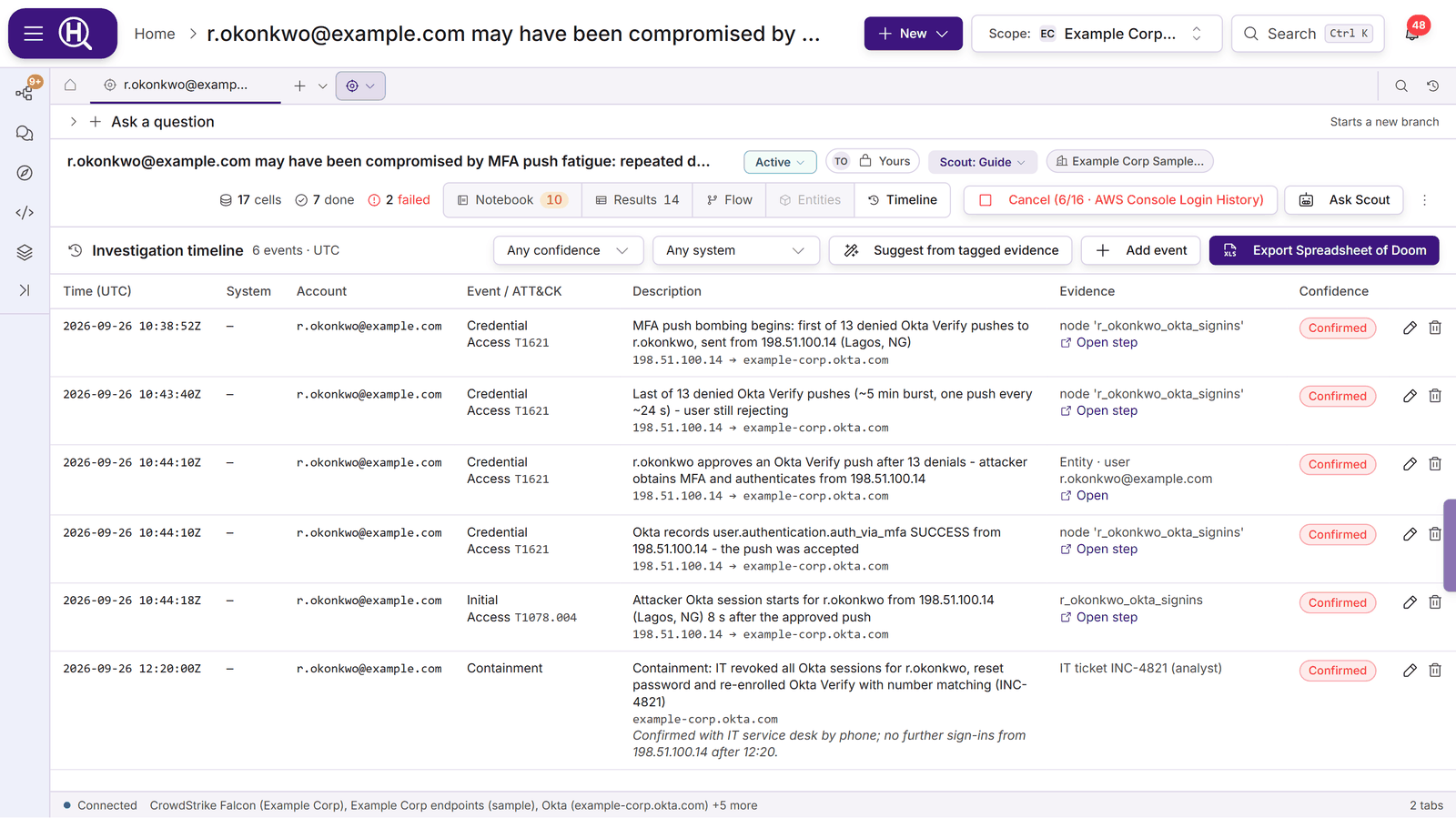Edit the Containment event at 12:20:00Z
1456x818 pixels.
pos(1410,671)
